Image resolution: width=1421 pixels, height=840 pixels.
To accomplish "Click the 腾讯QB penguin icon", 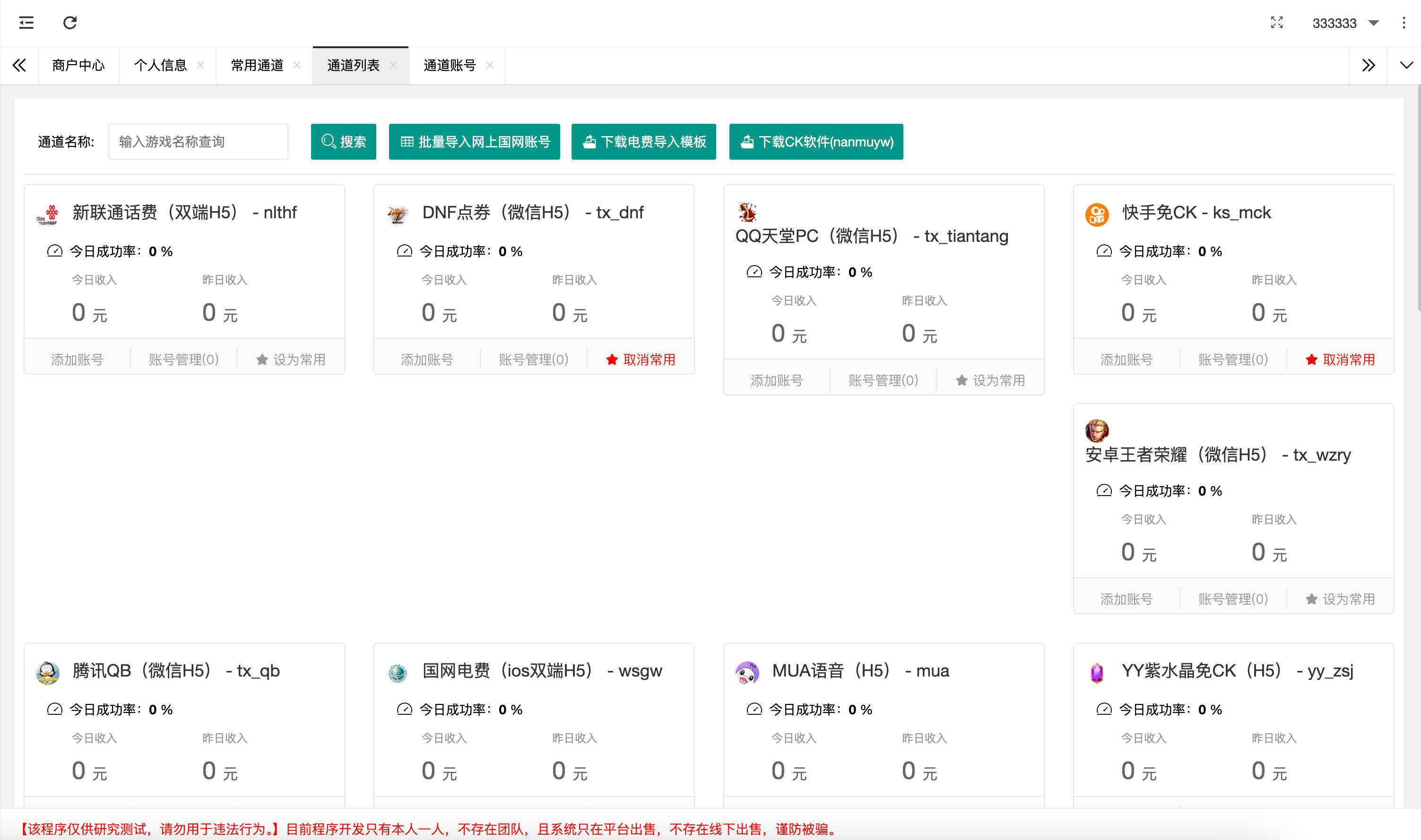I will pyautogui.click(x=49, y=673).
